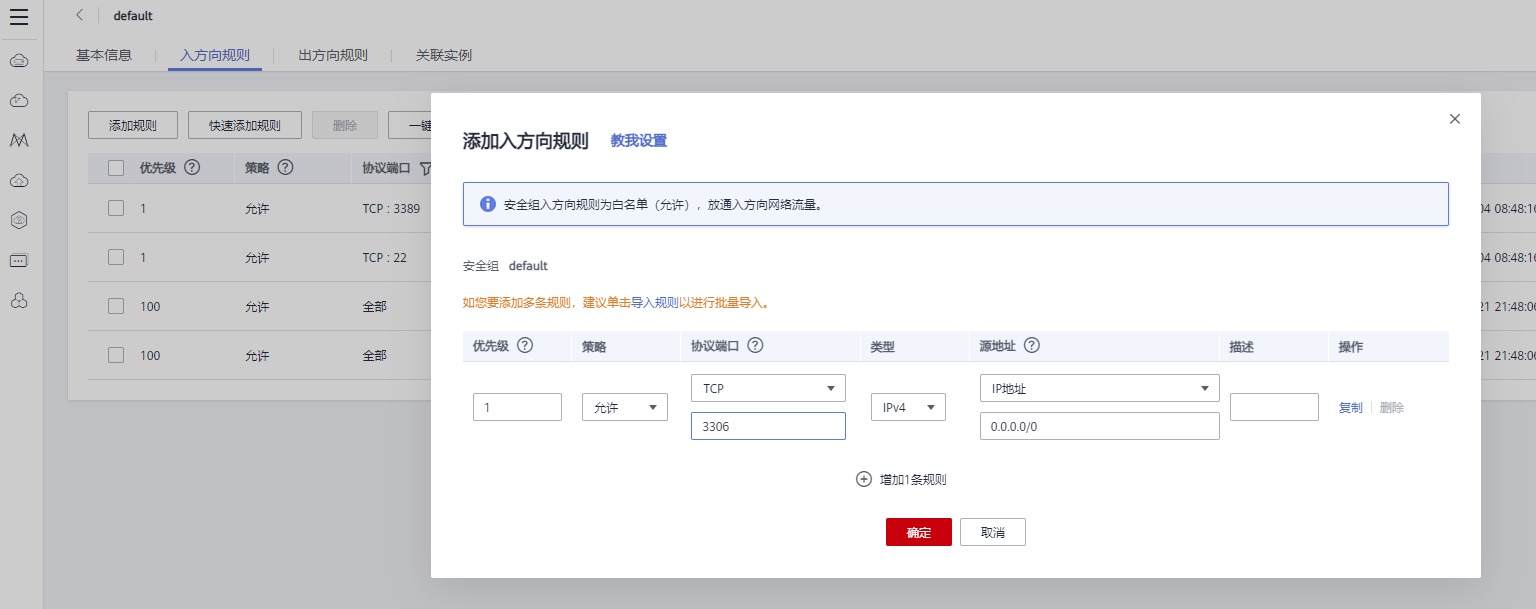Image resolution: width=1536 pixels, height=609 pixels.
Task: Switch to the 入方向规则 tab
Action: pos(215,55)
